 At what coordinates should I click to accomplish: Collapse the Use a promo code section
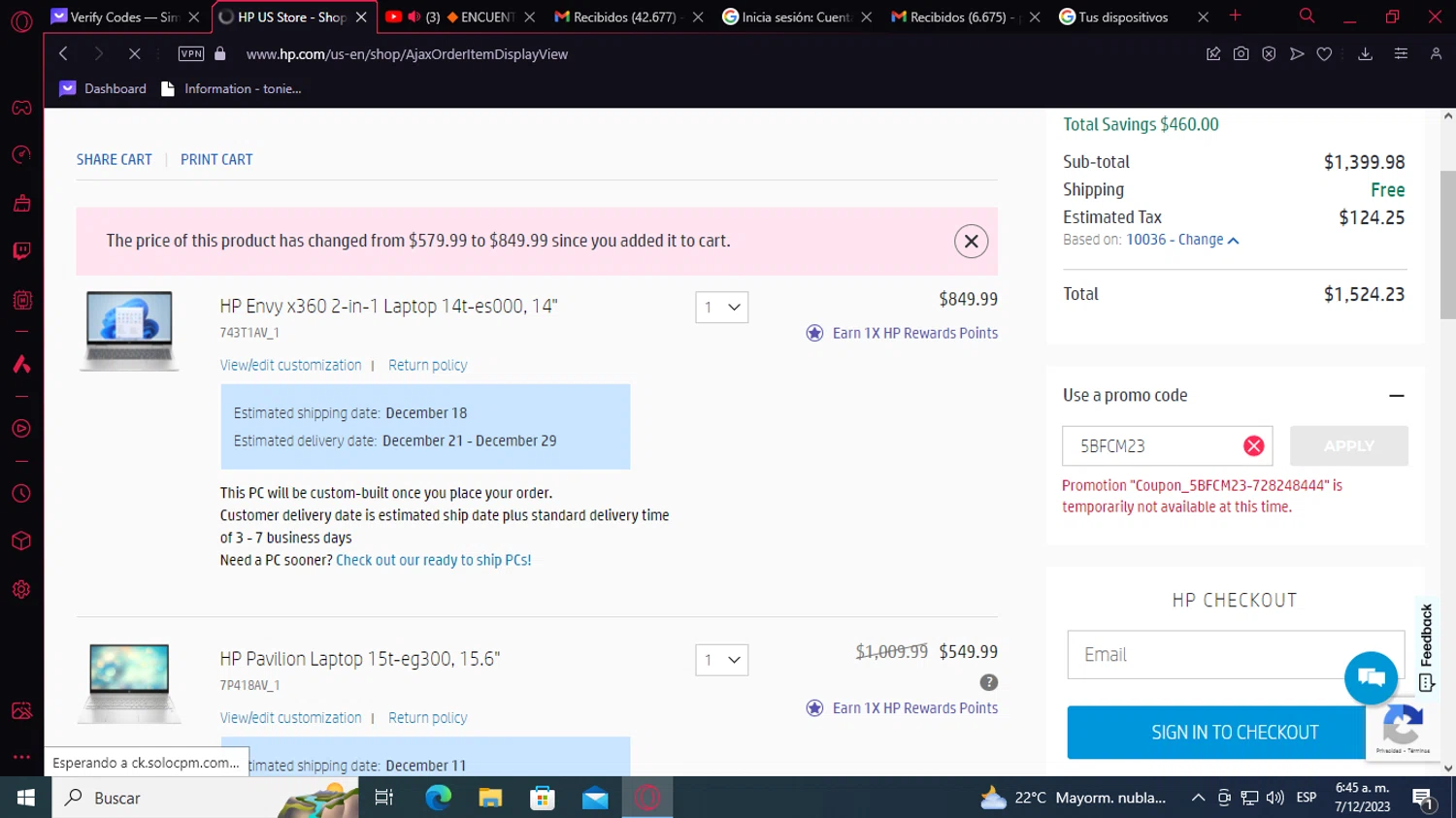(1396, 395)
